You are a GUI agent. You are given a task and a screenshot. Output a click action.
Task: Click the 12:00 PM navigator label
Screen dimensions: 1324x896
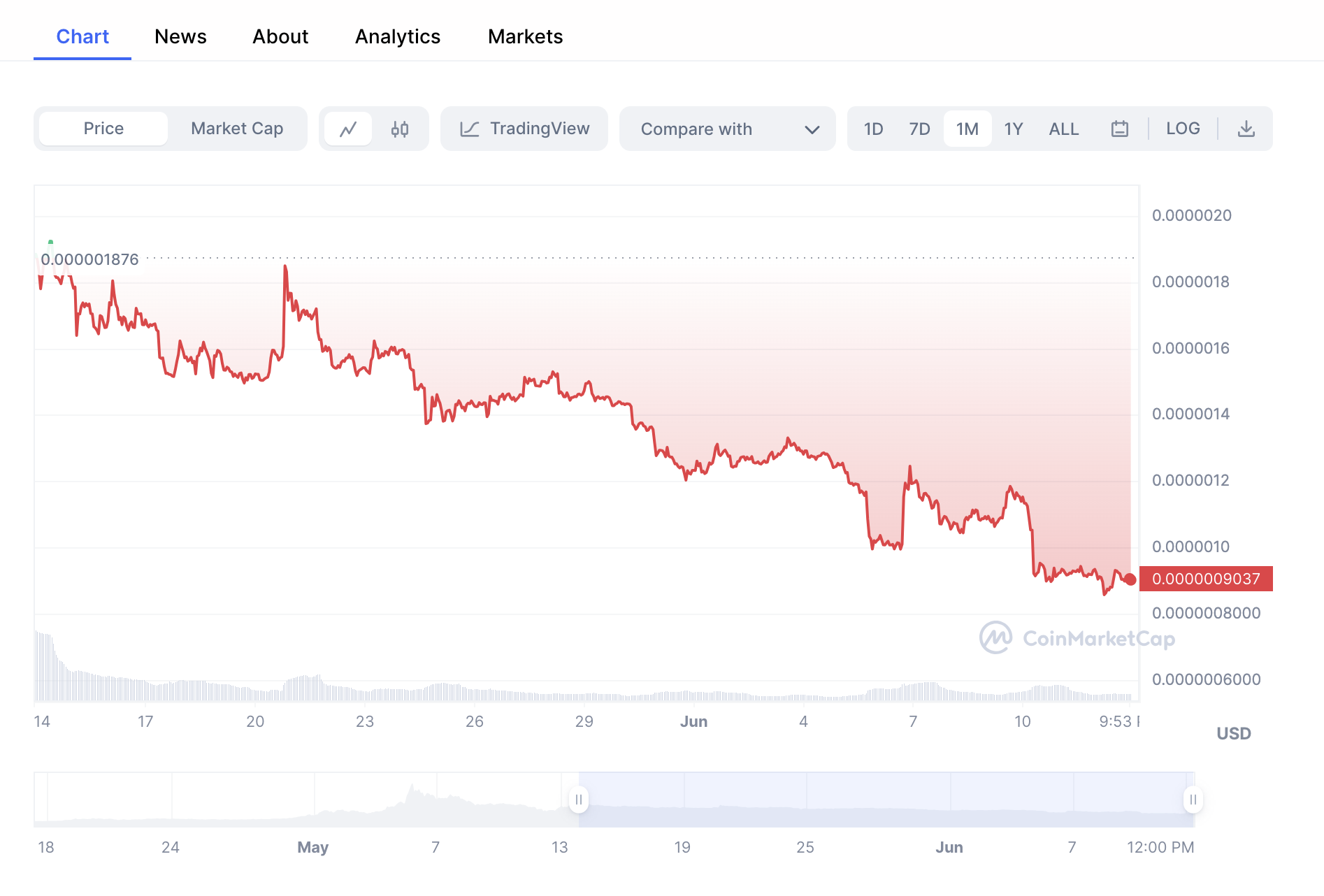point(1160,847)
